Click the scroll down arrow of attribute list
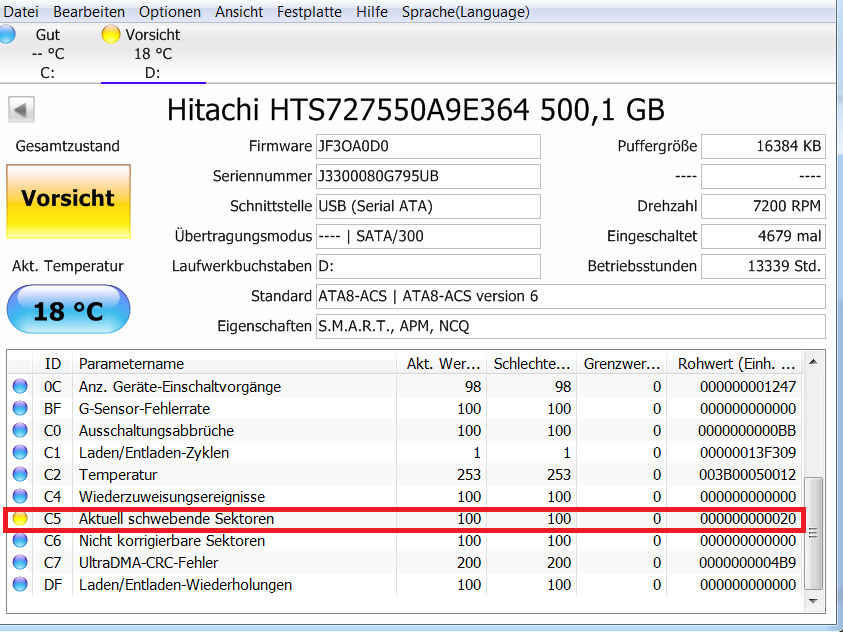The height and width of the screenshot is (635, 843). coord(813,601)
